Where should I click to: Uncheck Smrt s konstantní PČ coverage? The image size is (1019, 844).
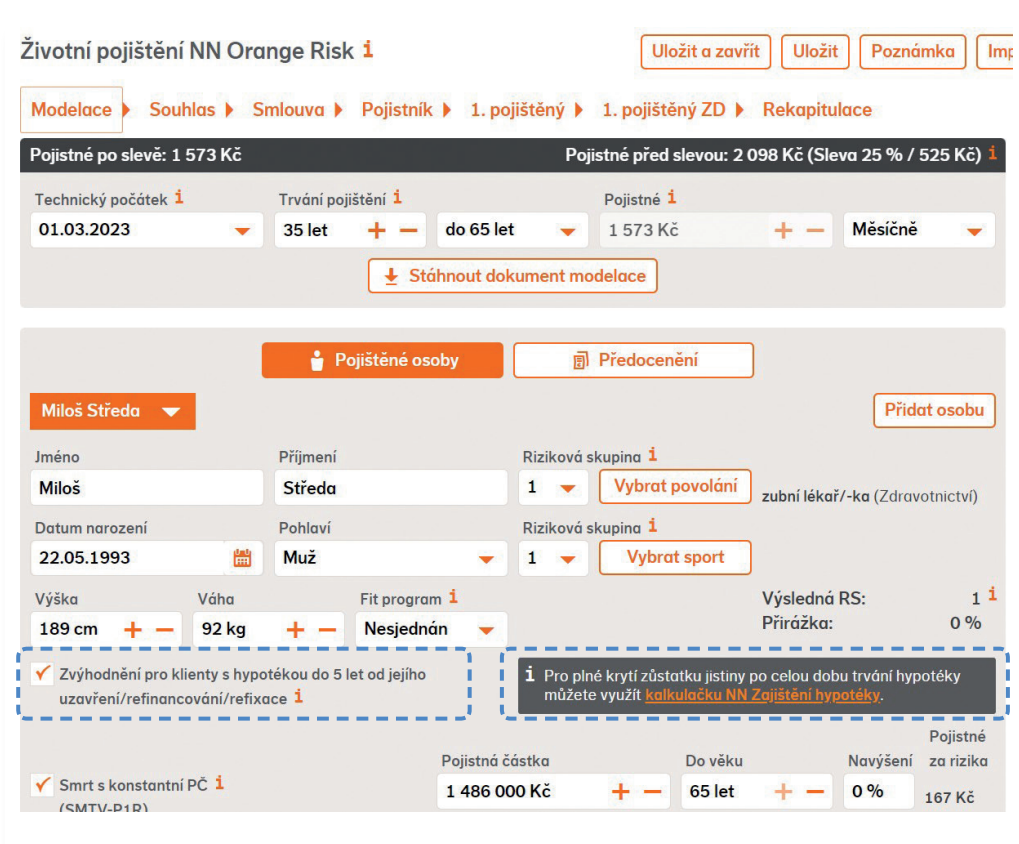(42, 785)
